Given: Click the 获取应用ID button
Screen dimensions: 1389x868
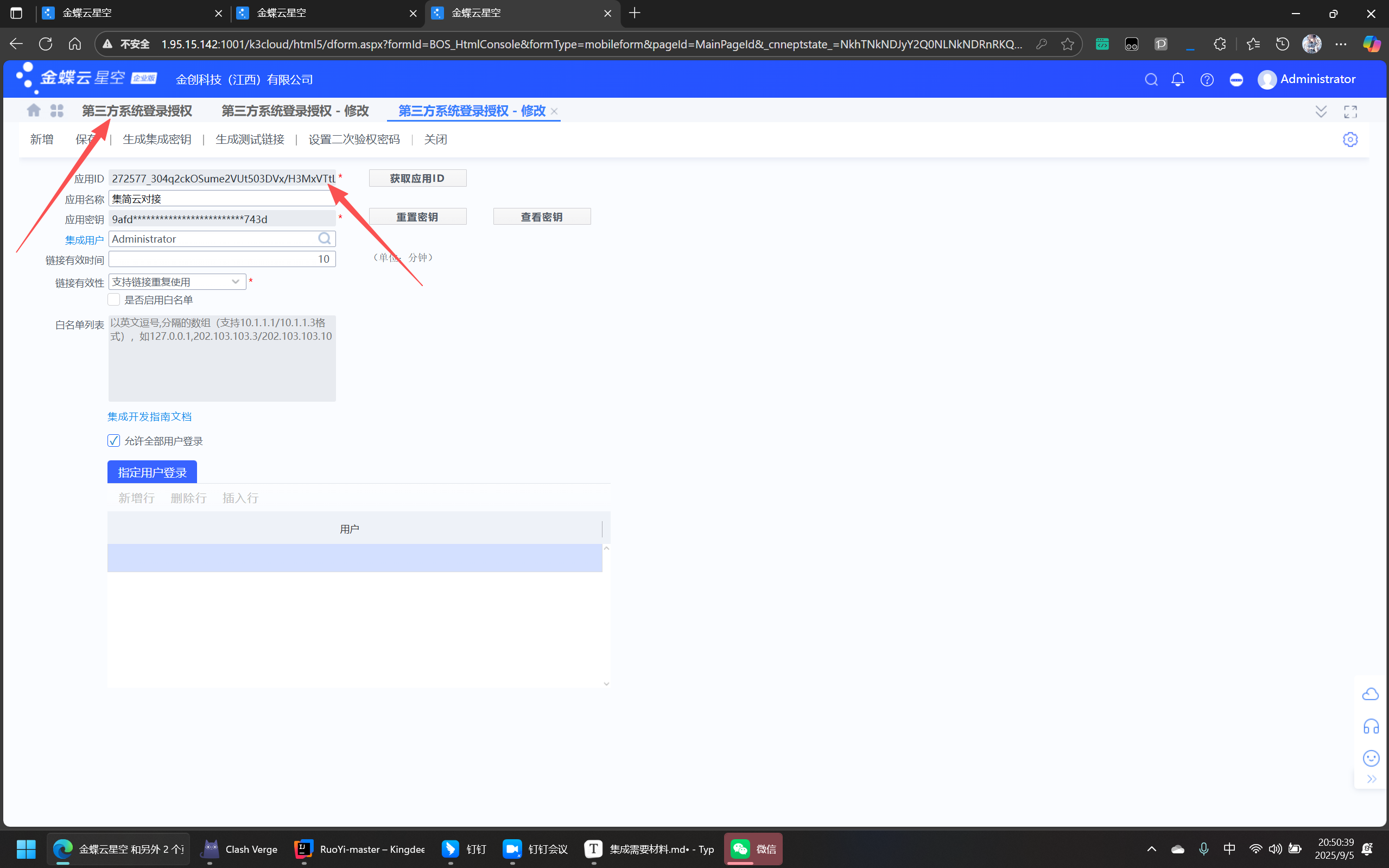Looking at the screenshot, I should click(417, 179).
